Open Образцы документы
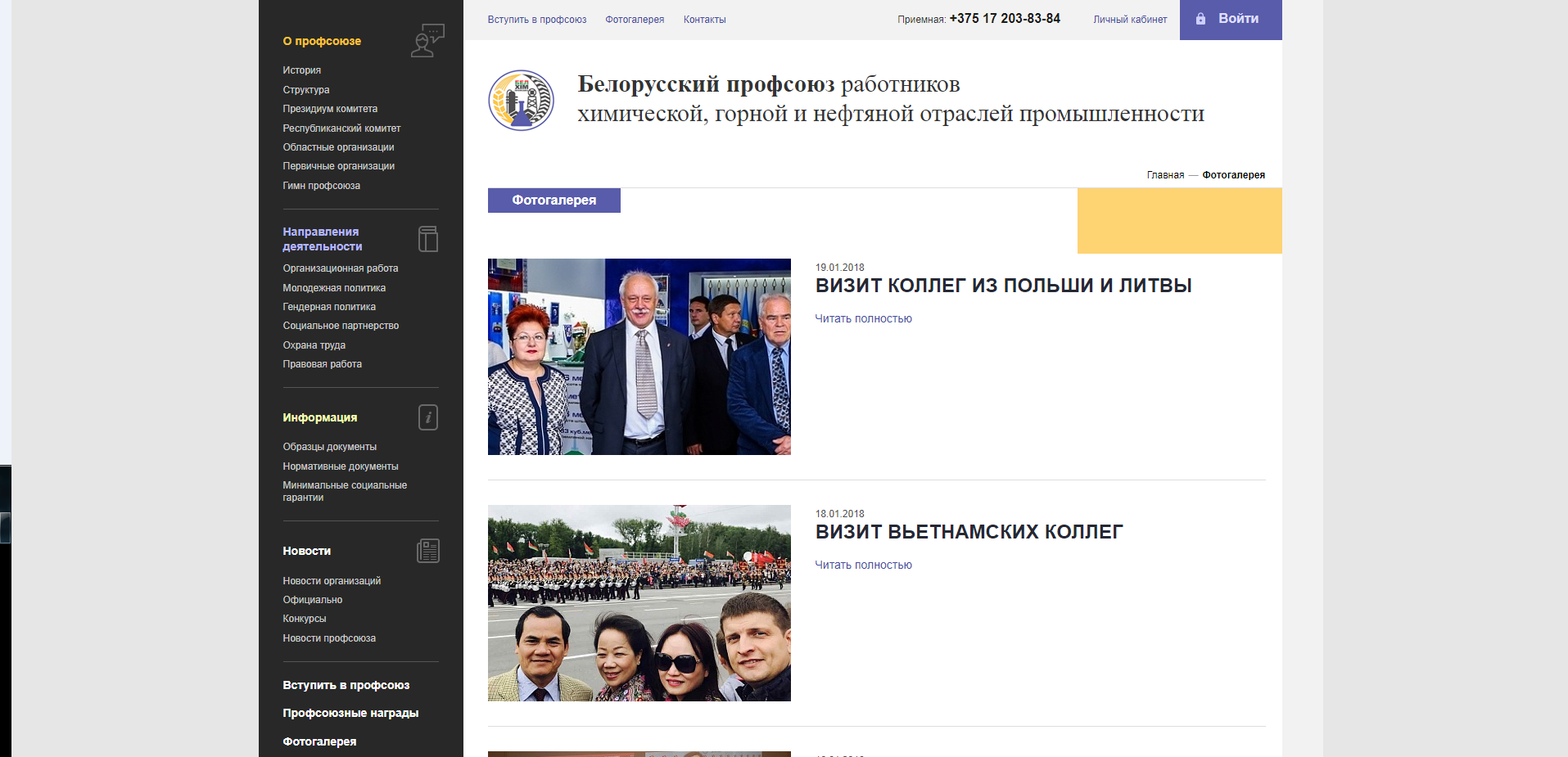 coord(330,447)
